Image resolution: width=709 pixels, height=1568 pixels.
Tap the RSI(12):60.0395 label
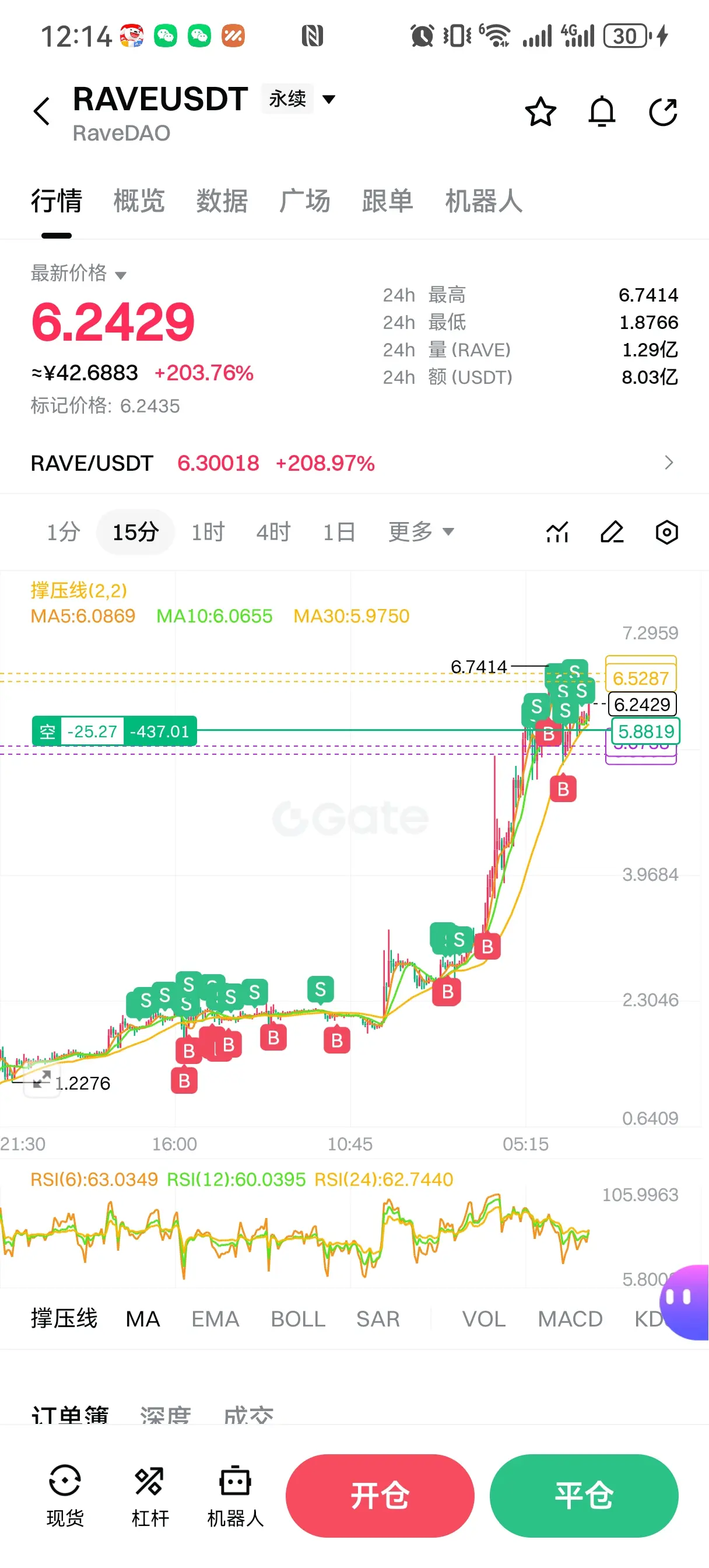(x=236, y=1179)
